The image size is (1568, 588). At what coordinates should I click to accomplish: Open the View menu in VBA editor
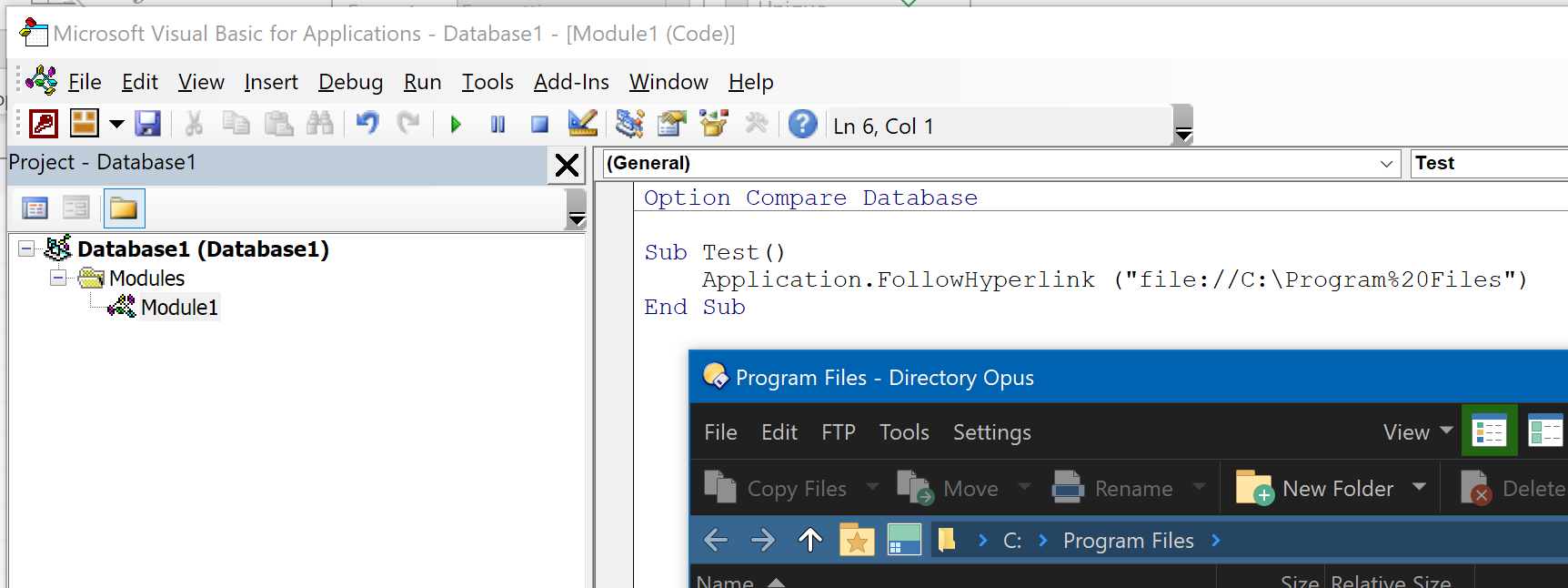(201, 82)
